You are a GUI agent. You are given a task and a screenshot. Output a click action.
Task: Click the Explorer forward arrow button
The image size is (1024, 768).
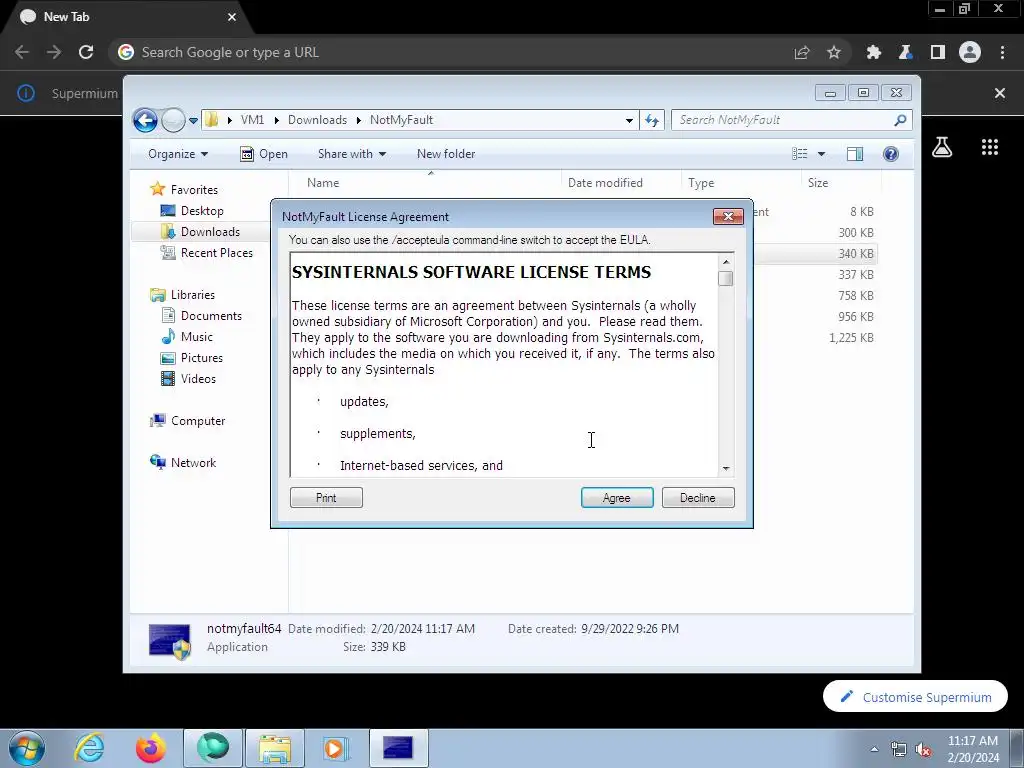pyautogui.click(x=173, y=120)
